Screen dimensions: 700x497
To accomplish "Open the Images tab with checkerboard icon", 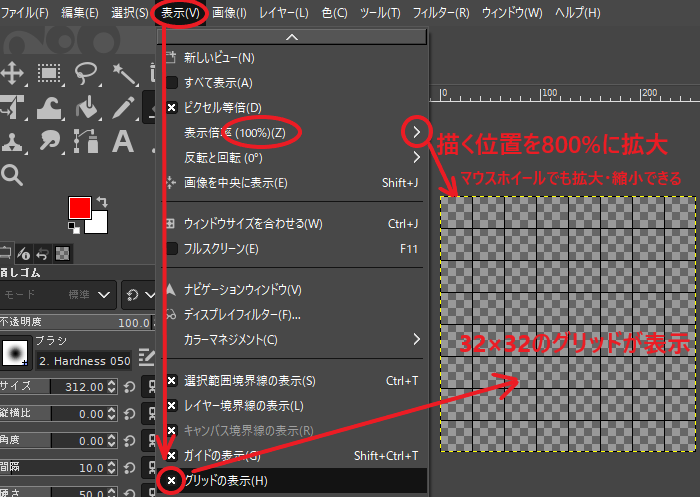I will (x=62, y=254).
